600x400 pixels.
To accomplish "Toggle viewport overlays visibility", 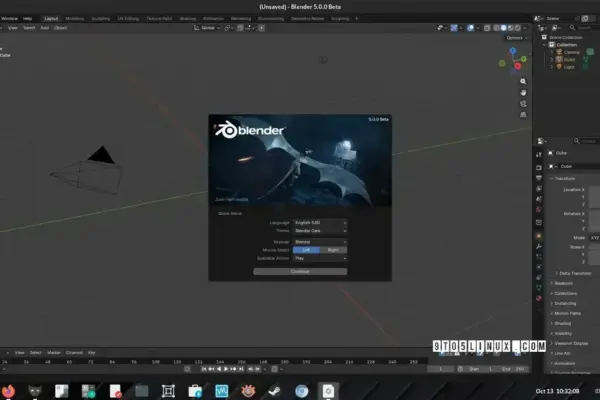I will pyautogui.click(x=471, y=28).
